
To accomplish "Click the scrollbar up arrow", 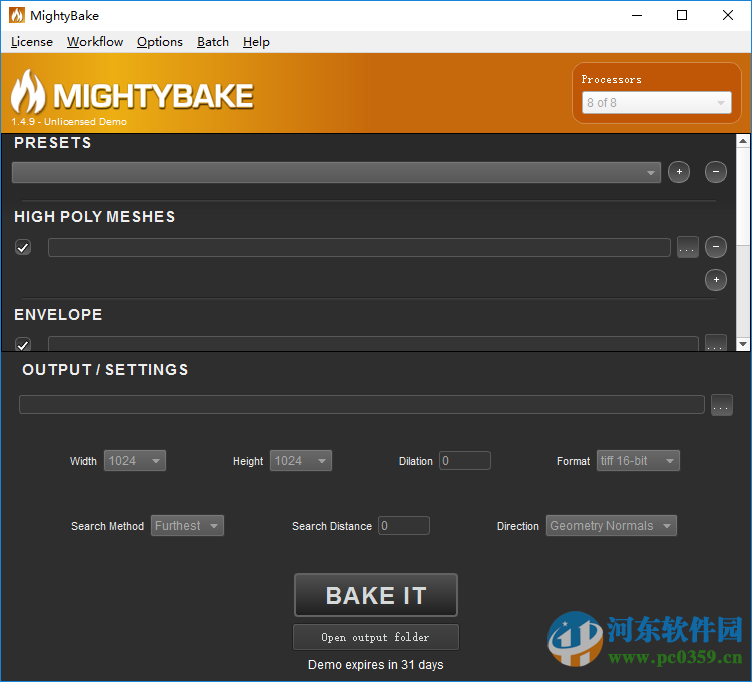I will 743,141.
